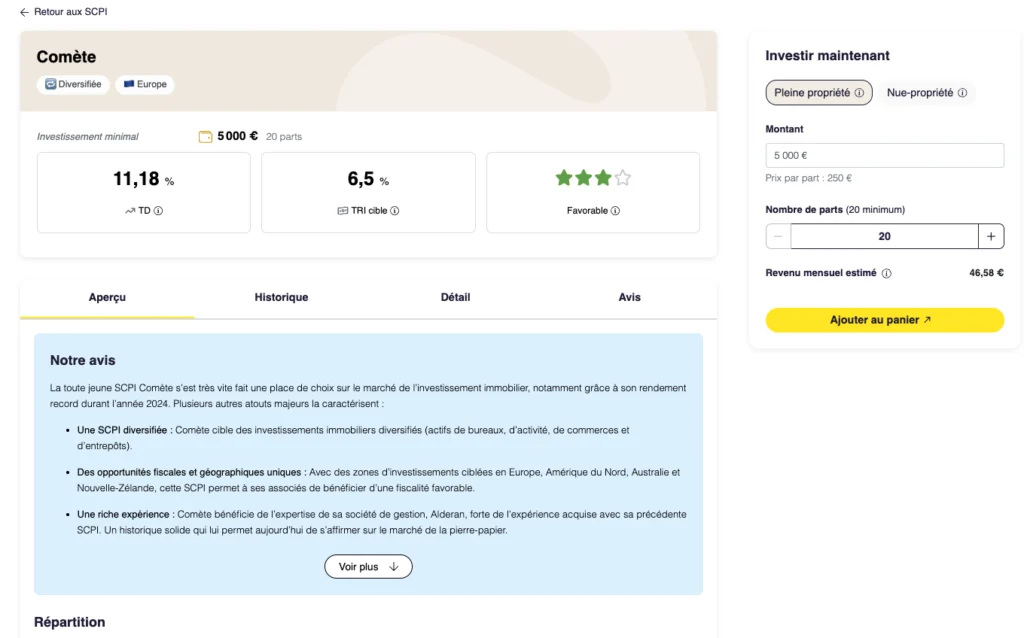Click the Europe badge under Comète
The image size is (1024, 638).
click(x=144, y=84)
